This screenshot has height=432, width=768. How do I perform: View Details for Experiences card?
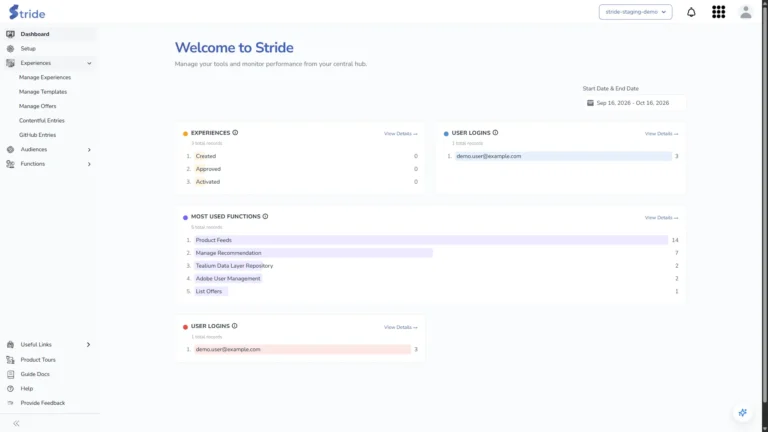tap(401, 134)
